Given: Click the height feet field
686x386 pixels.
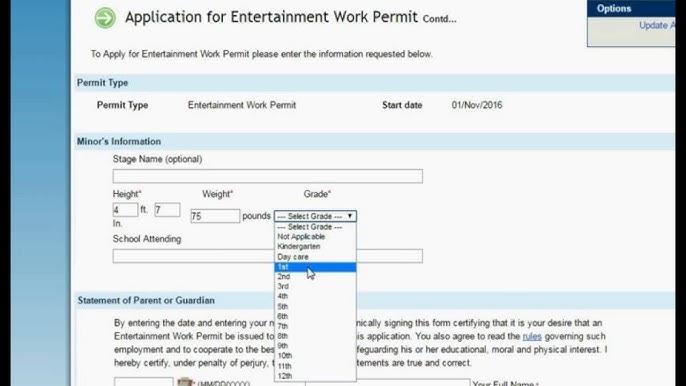Looking at the screenshot, I should pyautogui.click(x=125, y=210).
